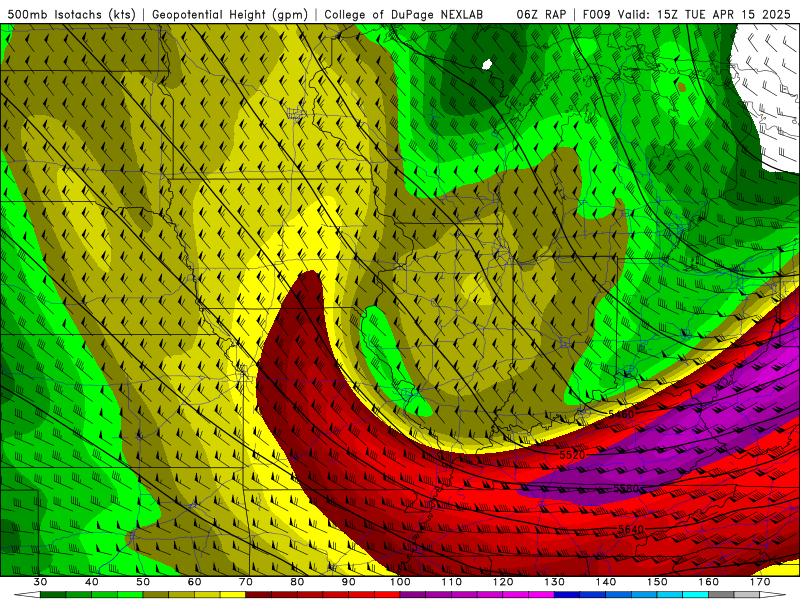Click the 160 value on the color scale

(709, 582)
